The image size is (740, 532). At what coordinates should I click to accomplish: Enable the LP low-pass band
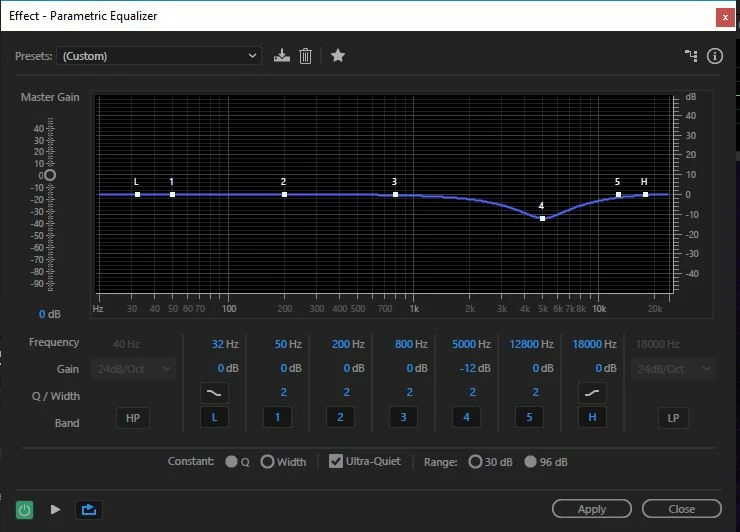(673, 418)
